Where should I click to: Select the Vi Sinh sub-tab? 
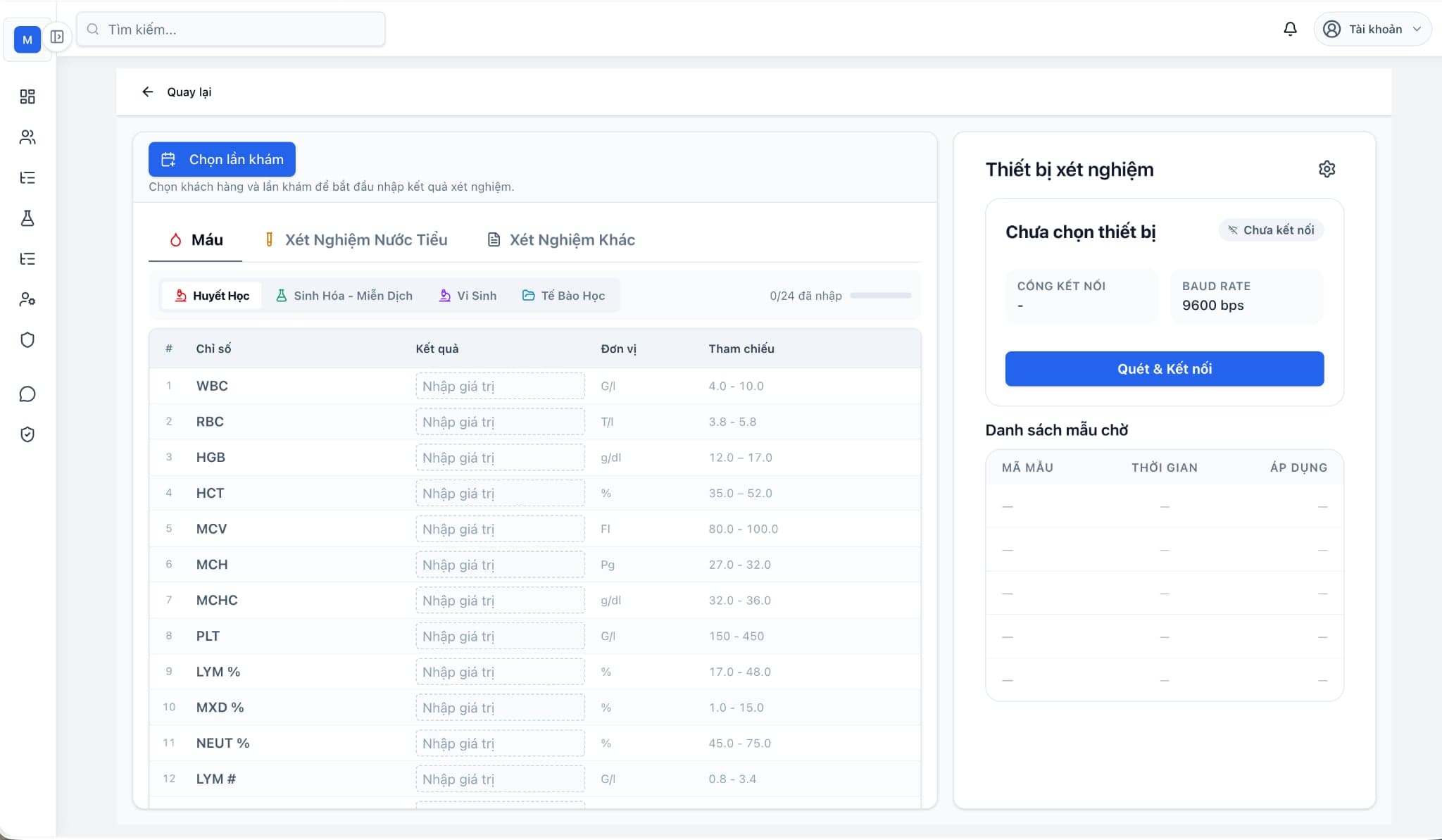point(468,296)
